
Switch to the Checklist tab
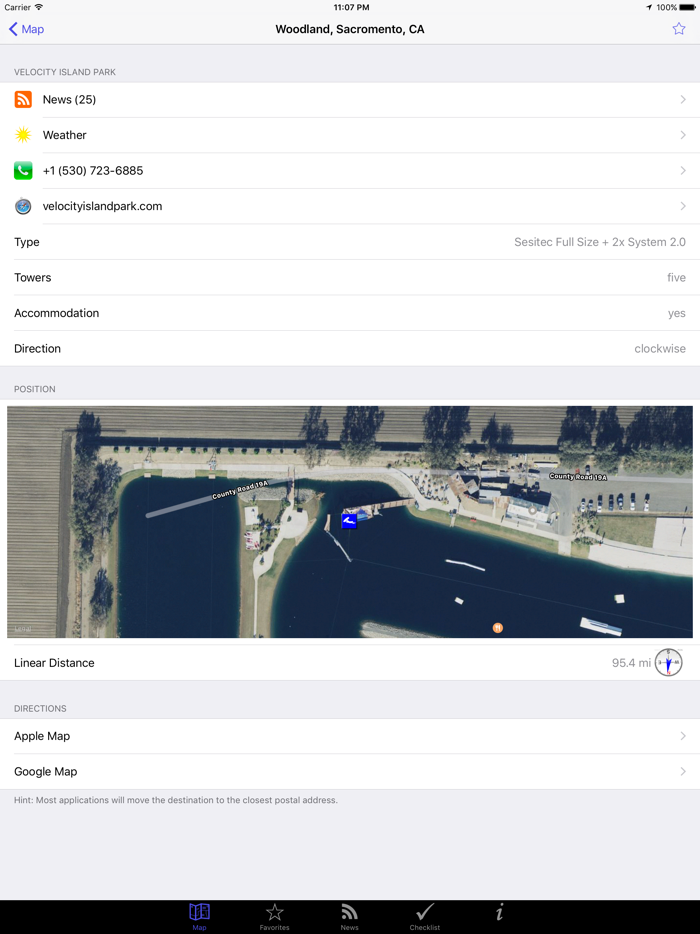click(x=425, y=916)
